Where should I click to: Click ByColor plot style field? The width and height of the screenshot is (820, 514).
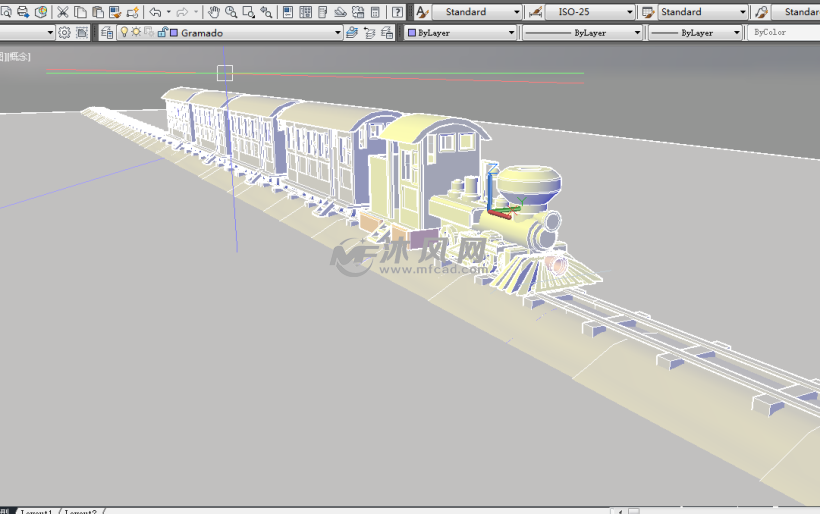tap(783, 33)
